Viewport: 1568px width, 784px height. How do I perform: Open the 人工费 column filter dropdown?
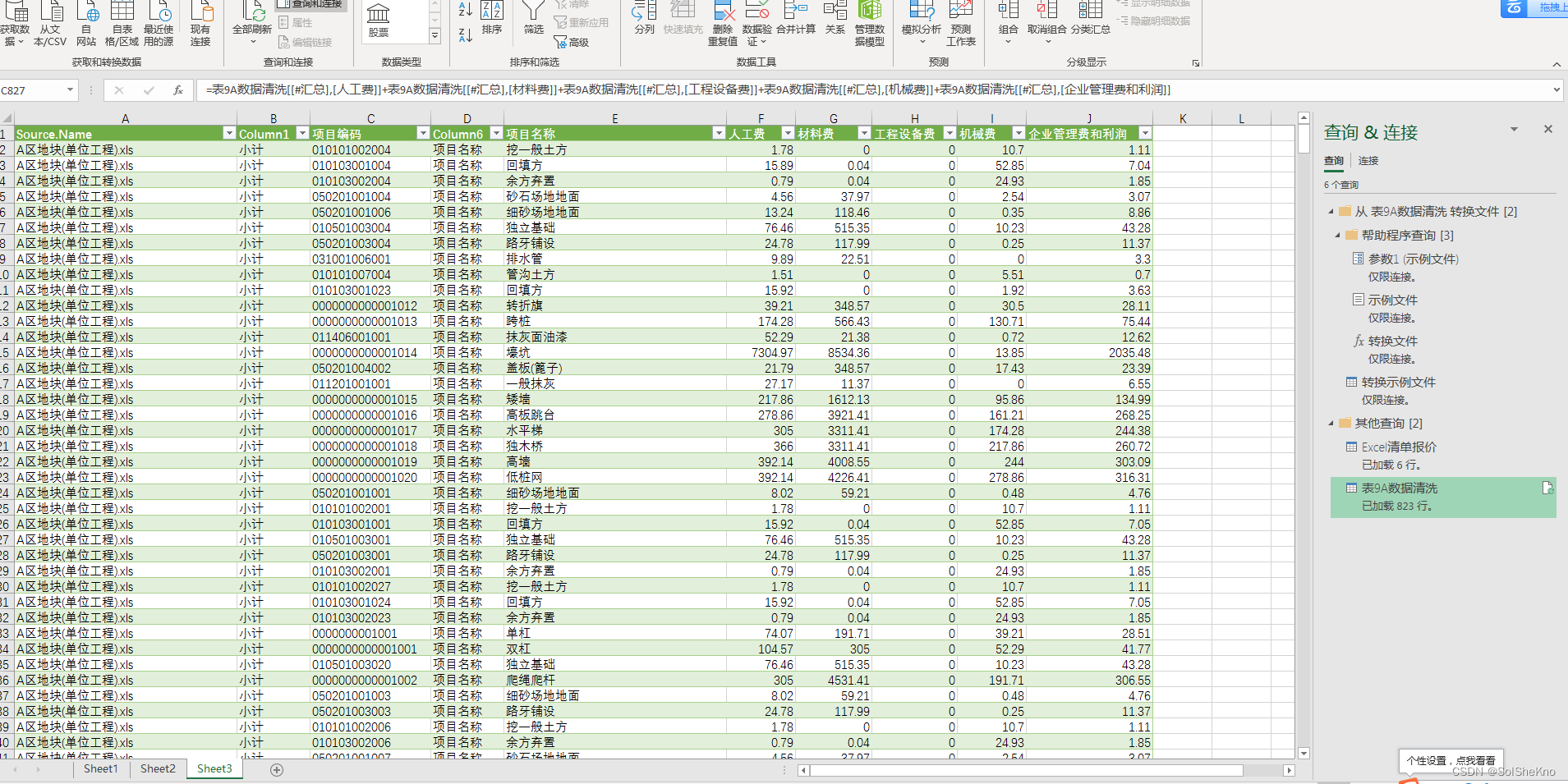click(788, 133)
